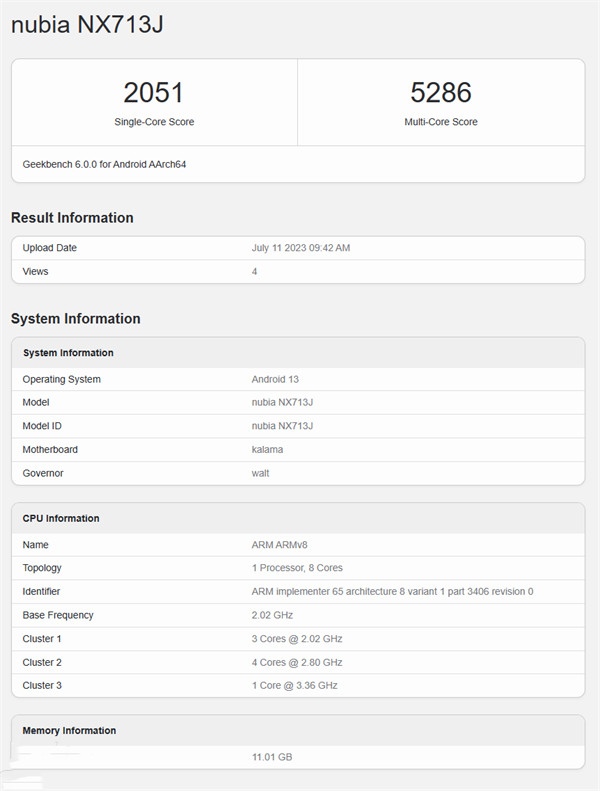Click the CPU Information table header
This screenshot has width=600, height=791.
coord(61,518)
